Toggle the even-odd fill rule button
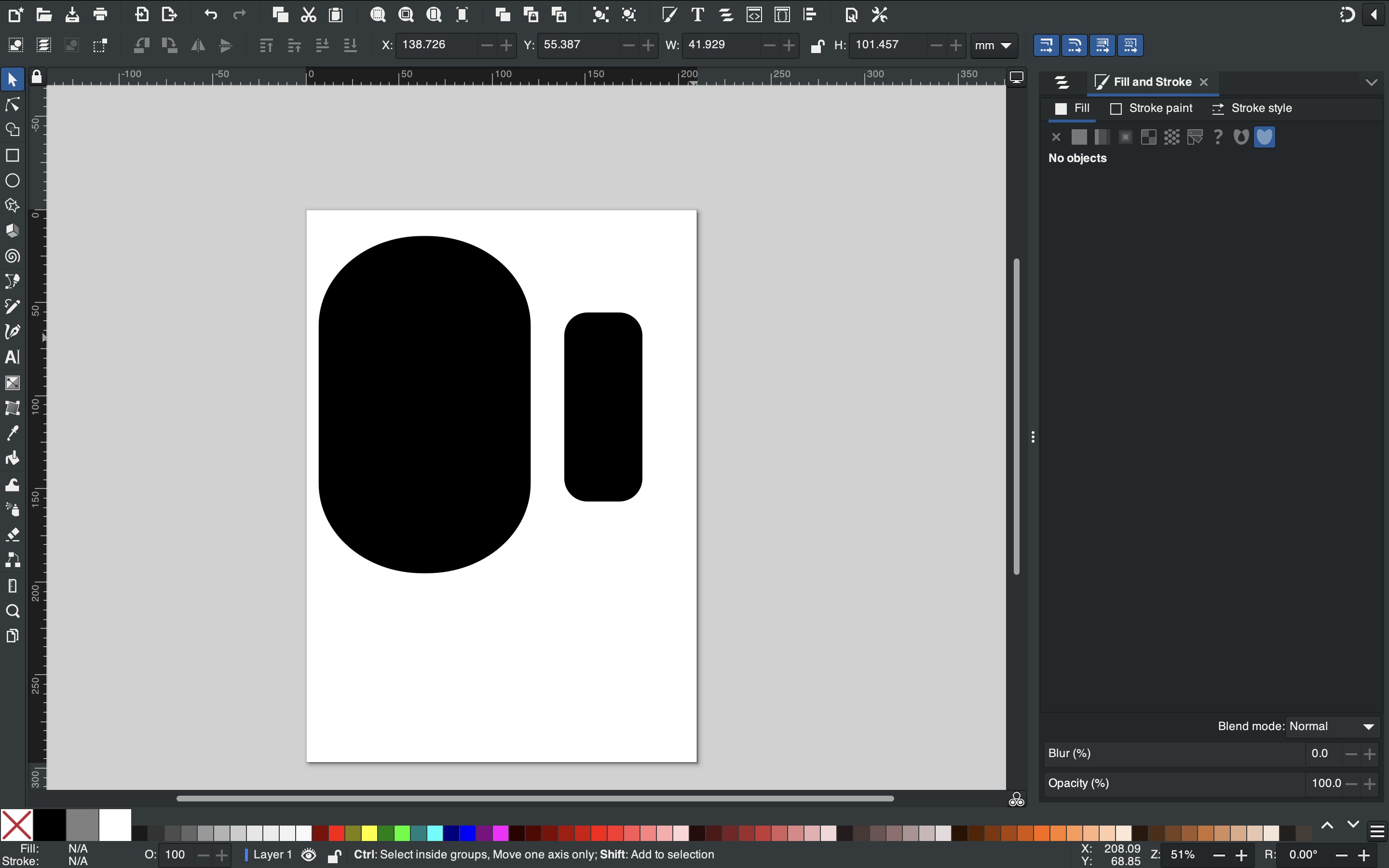 [x=1241, y=137]
